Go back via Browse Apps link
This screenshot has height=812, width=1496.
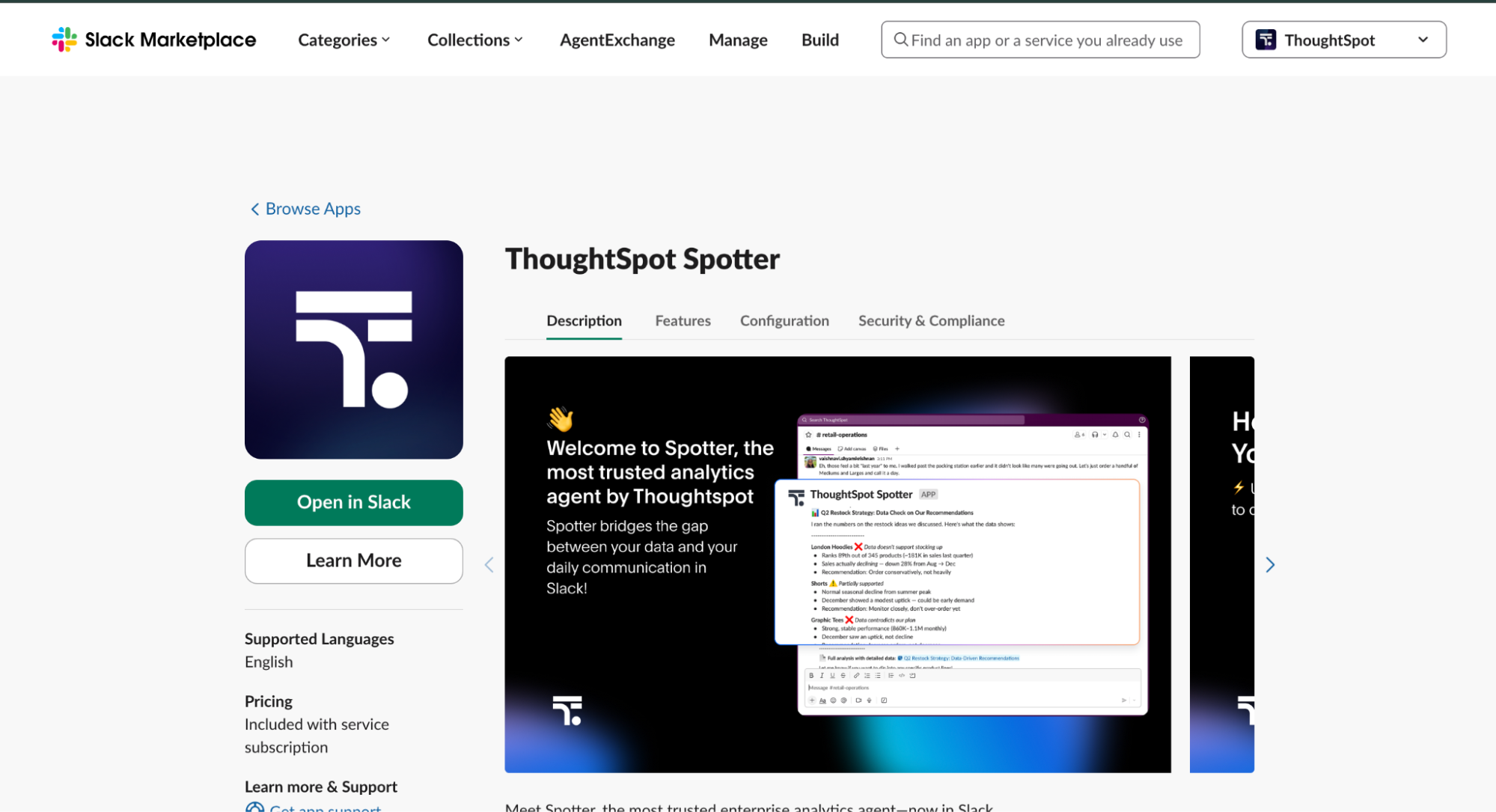[x=305, y=209]
